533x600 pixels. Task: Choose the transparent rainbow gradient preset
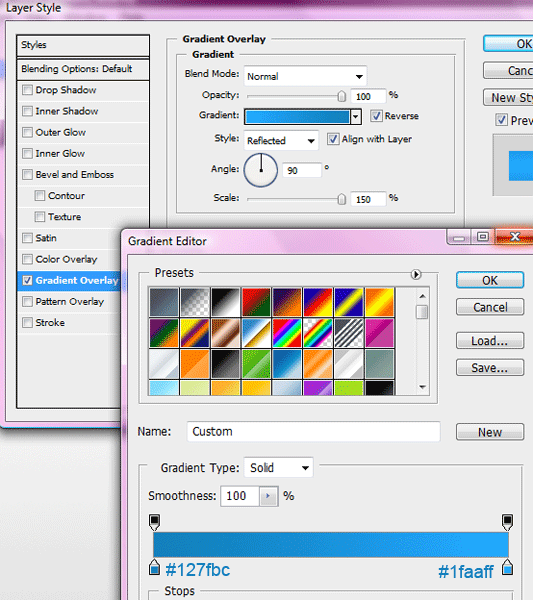[318, 333]
